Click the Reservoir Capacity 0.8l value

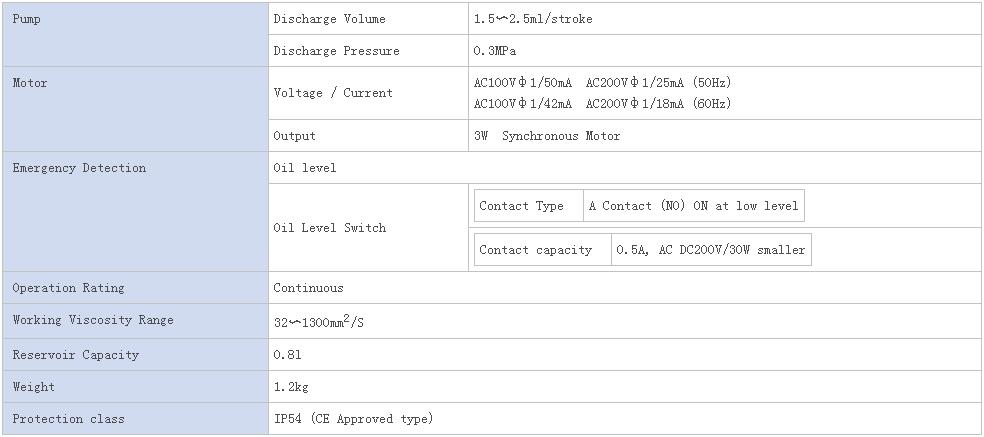[x=287, y=355]
